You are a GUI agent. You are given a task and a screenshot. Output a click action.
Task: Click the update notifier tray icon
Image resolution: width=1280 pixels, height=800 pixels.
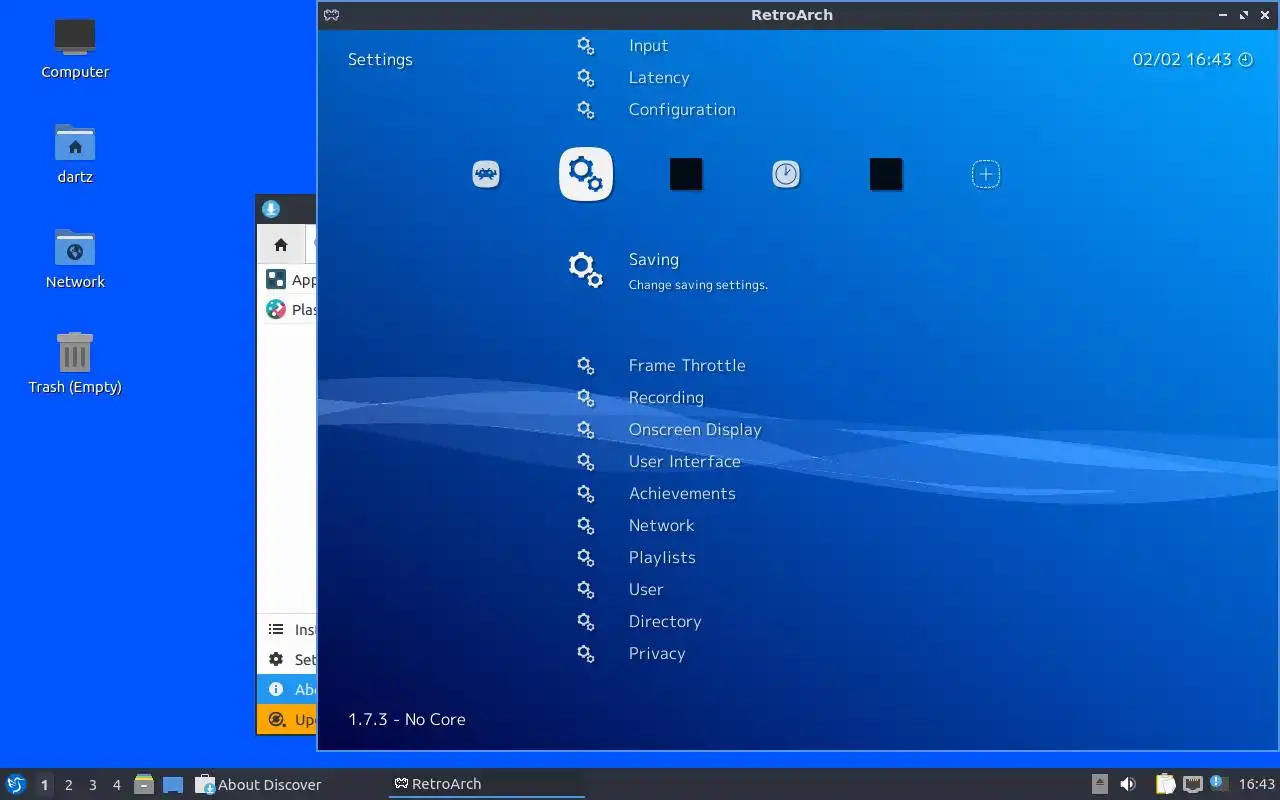pos(1218,783)
